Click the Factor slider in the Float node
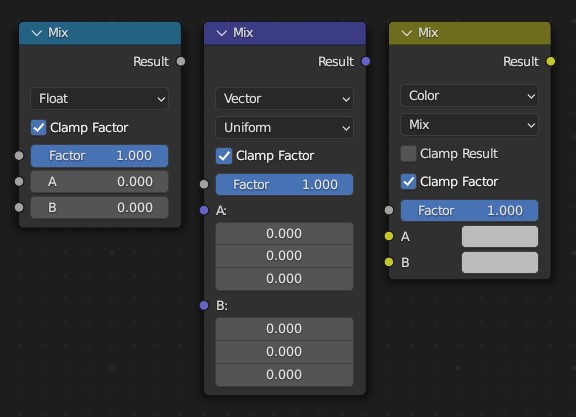This screenshot has height=417, width=576. (x=100, y=156)
